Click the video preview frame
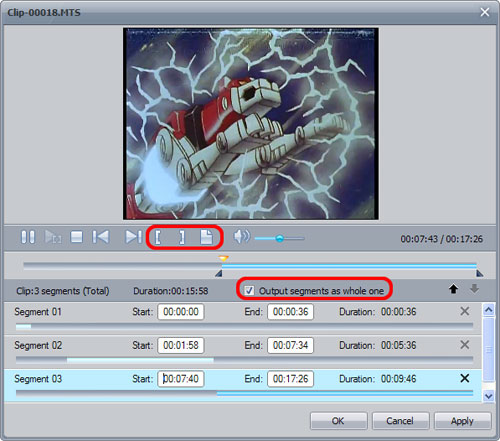This screenshot has width=500, height=441. click(x=251, y=124)
